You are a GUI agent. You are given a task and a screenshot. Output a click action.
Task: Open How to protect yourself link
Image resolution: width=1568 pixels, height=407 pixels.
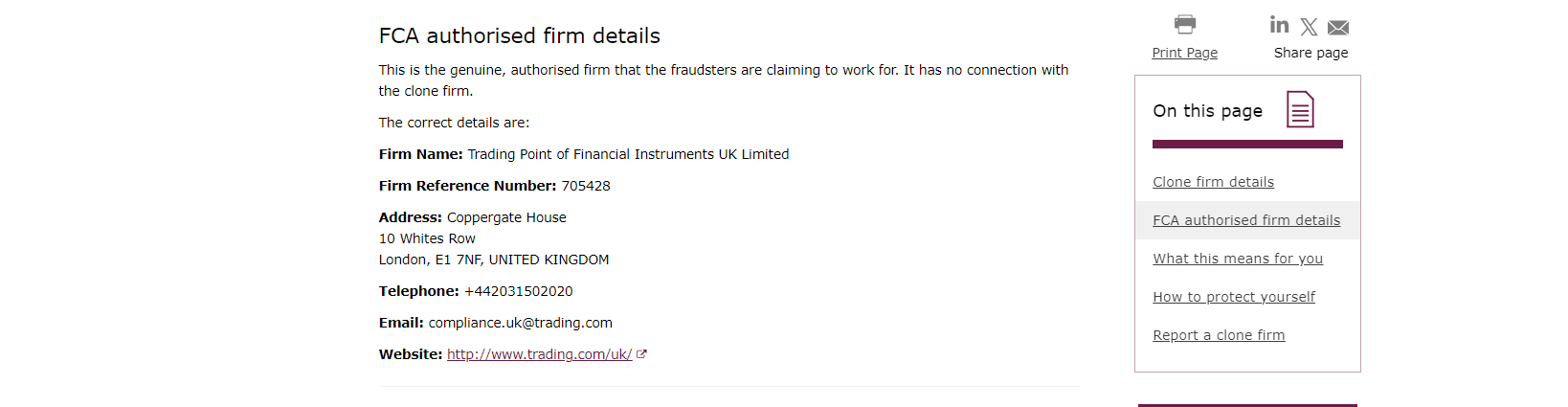[1234, 297]
